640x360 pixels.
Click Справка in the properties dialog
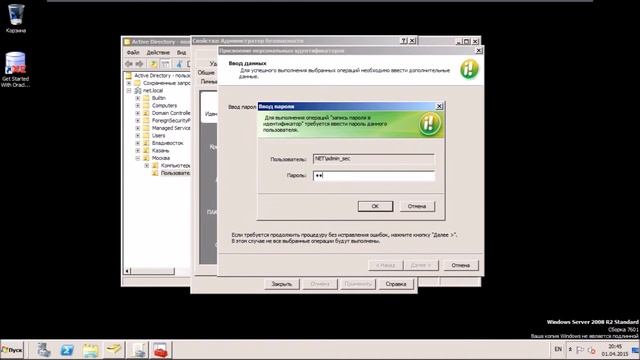(396, 284)
